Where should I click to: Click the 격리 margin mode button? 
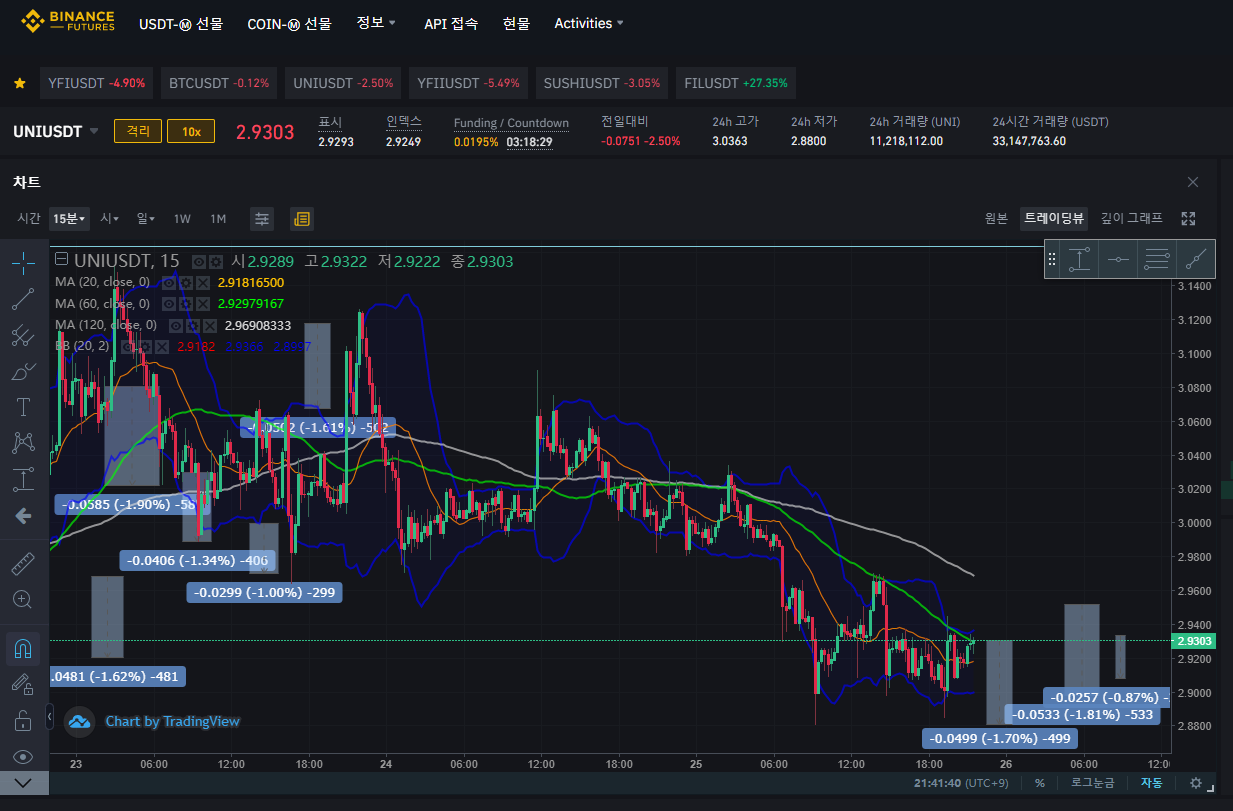click(x=138, y=131)
